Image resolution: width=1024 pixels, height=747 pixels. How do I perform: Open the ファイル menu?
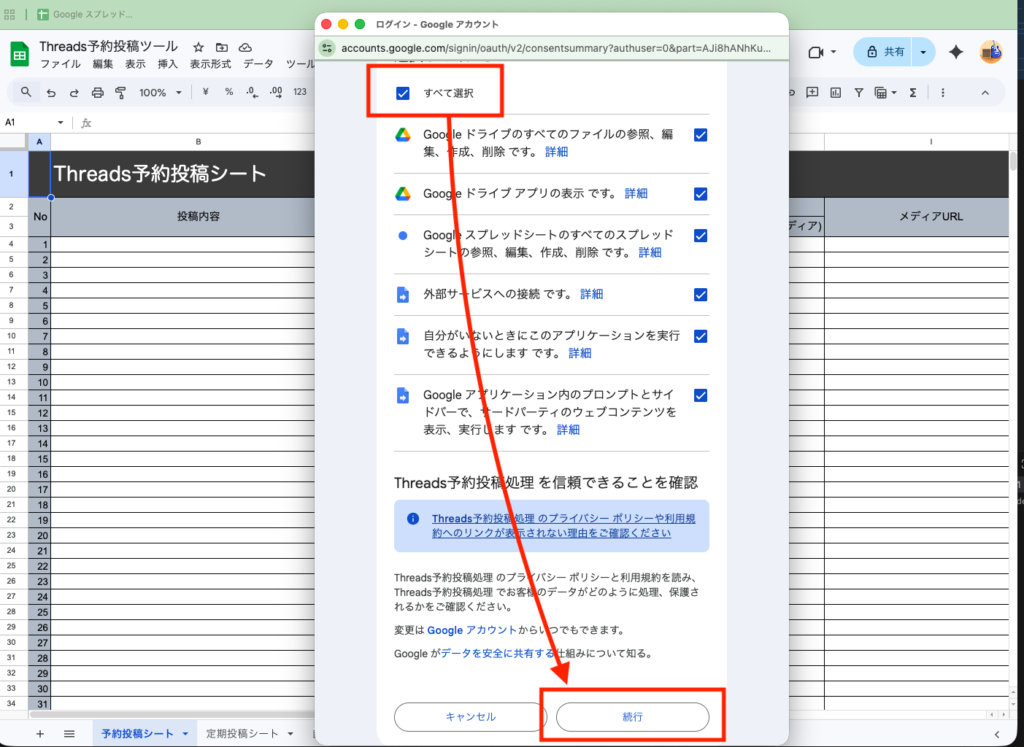(x=60, y=64)
